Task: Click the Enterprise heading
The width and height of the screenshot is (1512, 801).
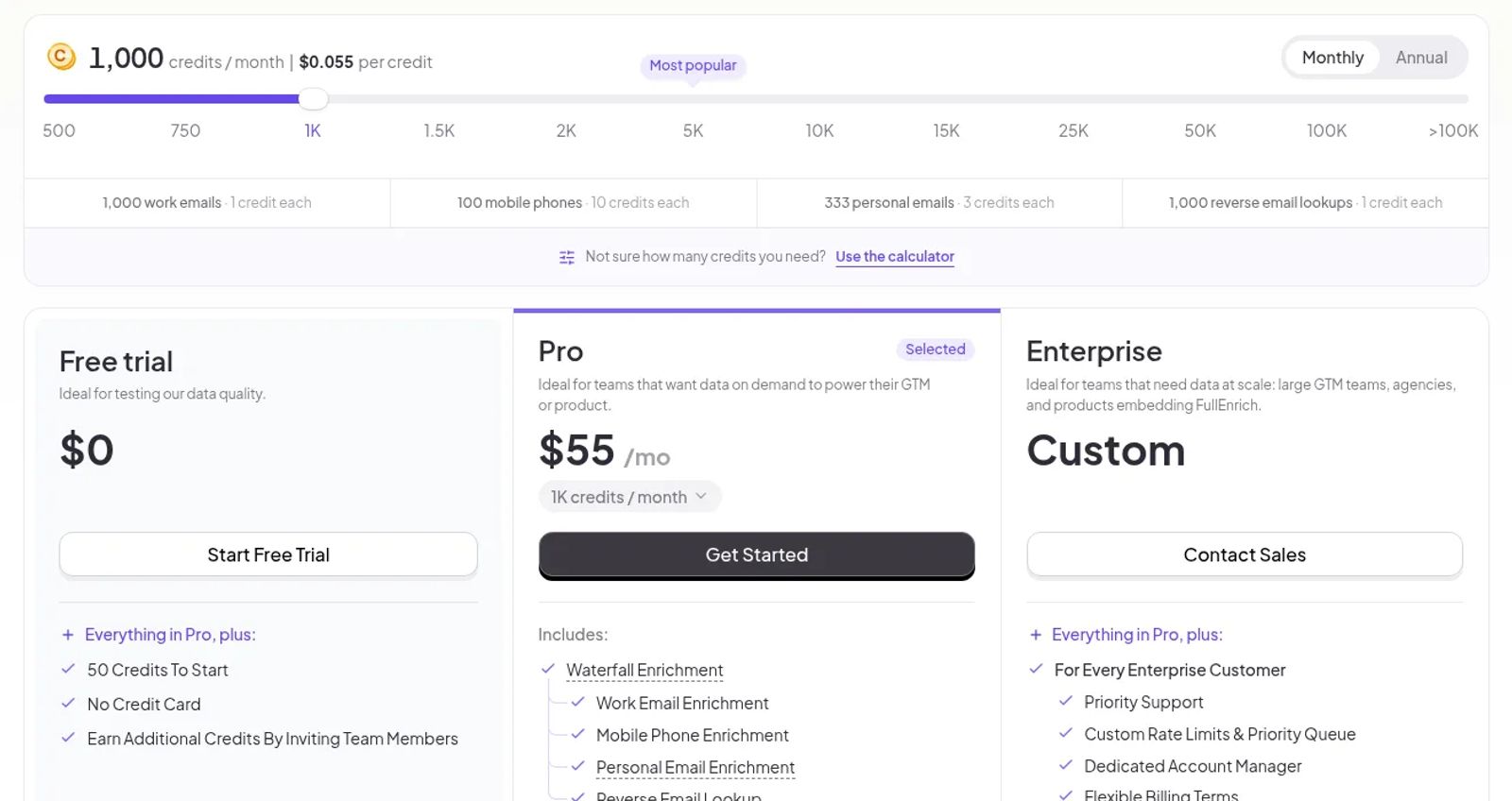Action: coord(1094,351)
